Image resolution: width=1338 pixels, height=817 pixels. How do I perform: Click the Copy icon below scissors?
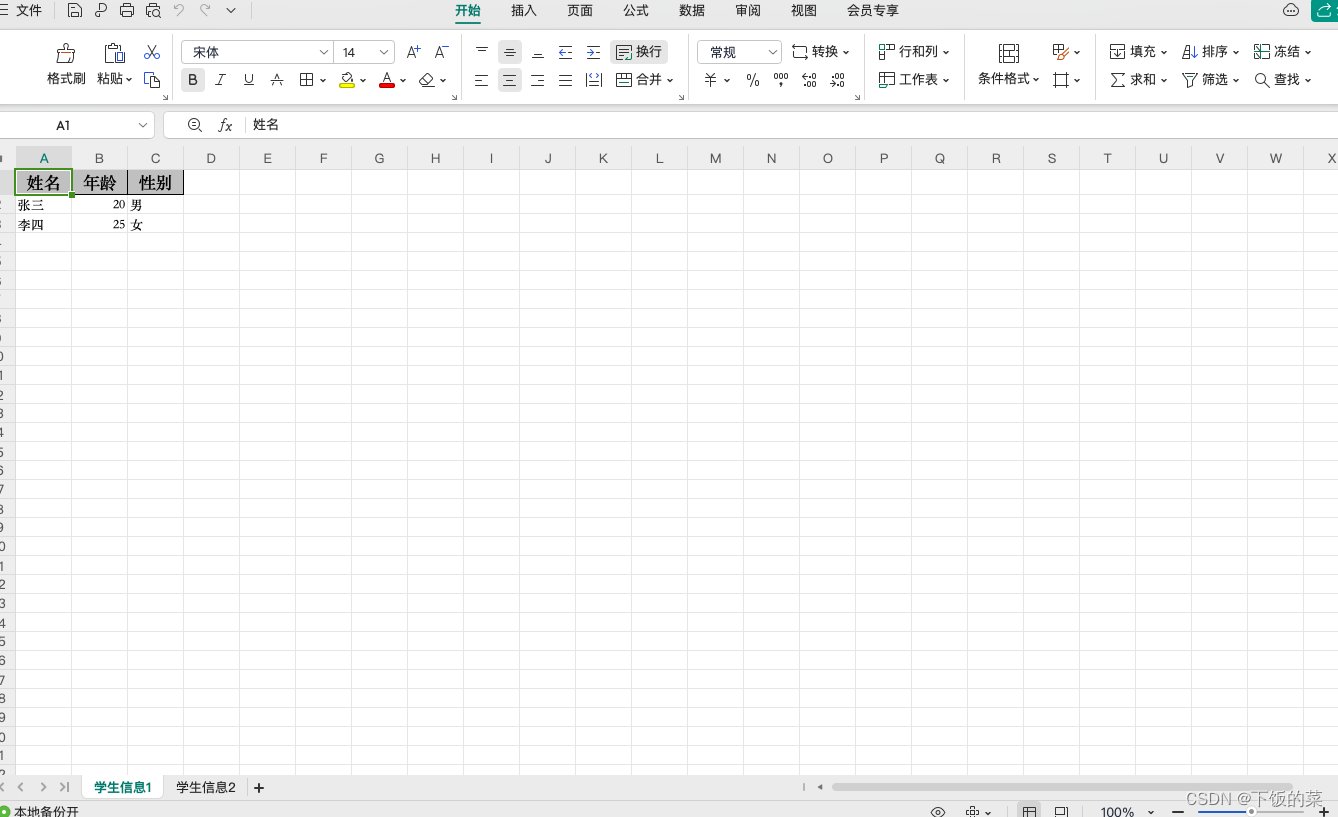coord(152,80)
